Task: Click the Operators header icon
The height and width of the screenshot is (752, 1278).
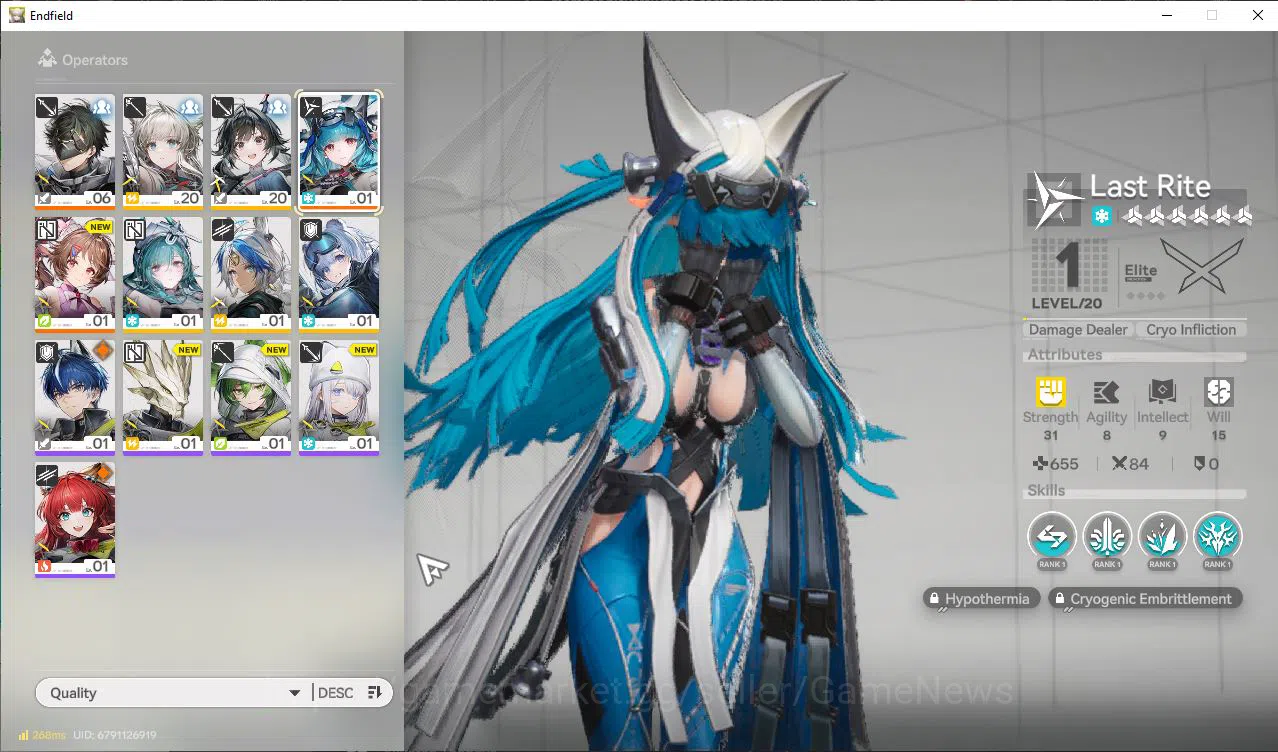Action: [x=47, y=60]
